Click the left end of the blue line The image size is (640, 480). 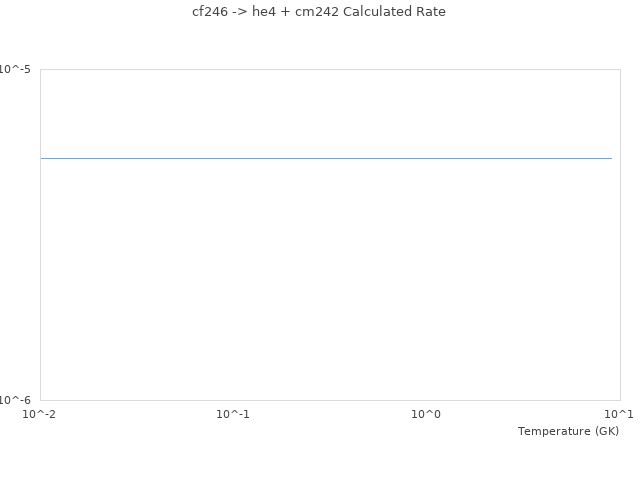(x=42, y=158)
